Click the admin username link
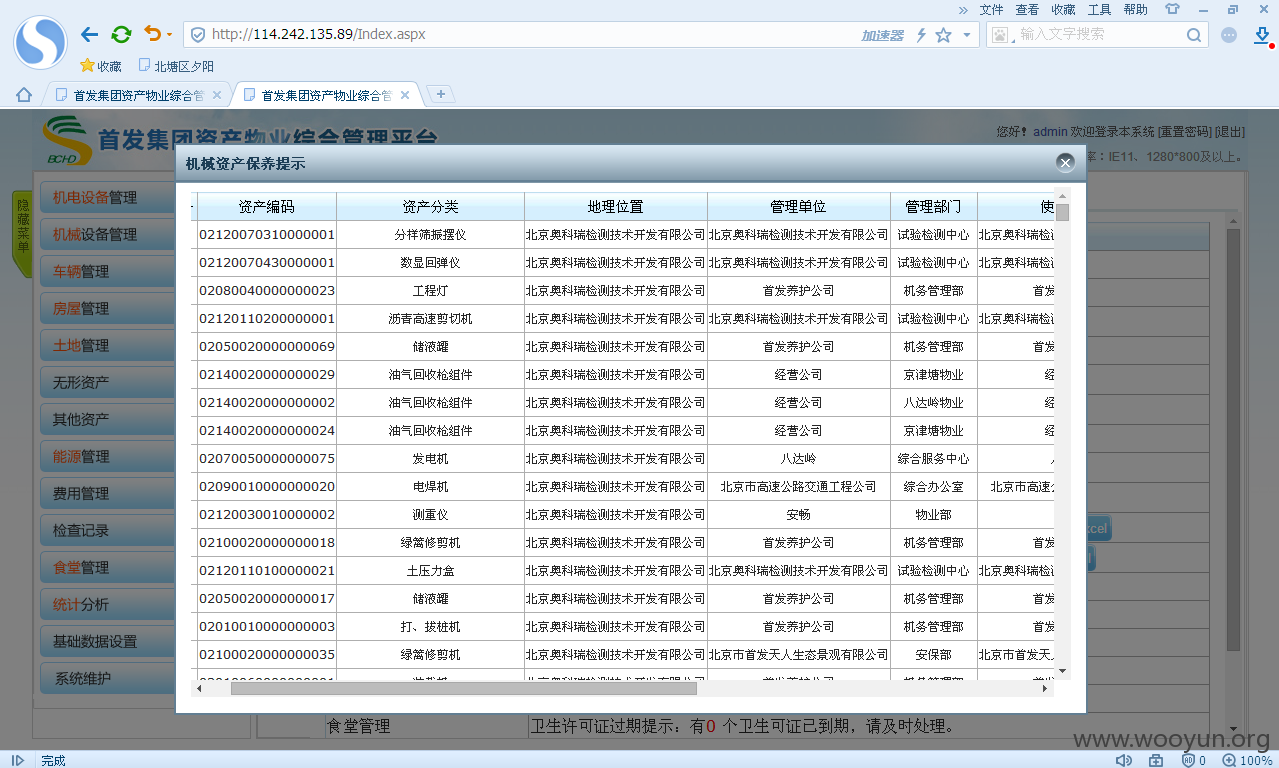Viewport: 1279px width, 768px height. [x=1050, y=132]
